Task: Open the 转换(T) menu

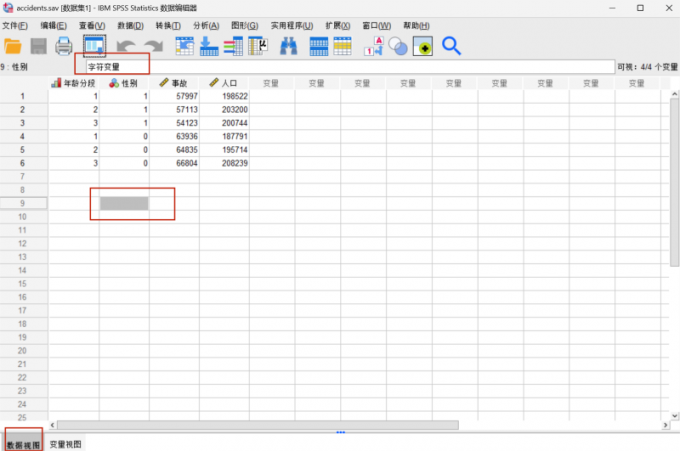Action: click(168, 25)
